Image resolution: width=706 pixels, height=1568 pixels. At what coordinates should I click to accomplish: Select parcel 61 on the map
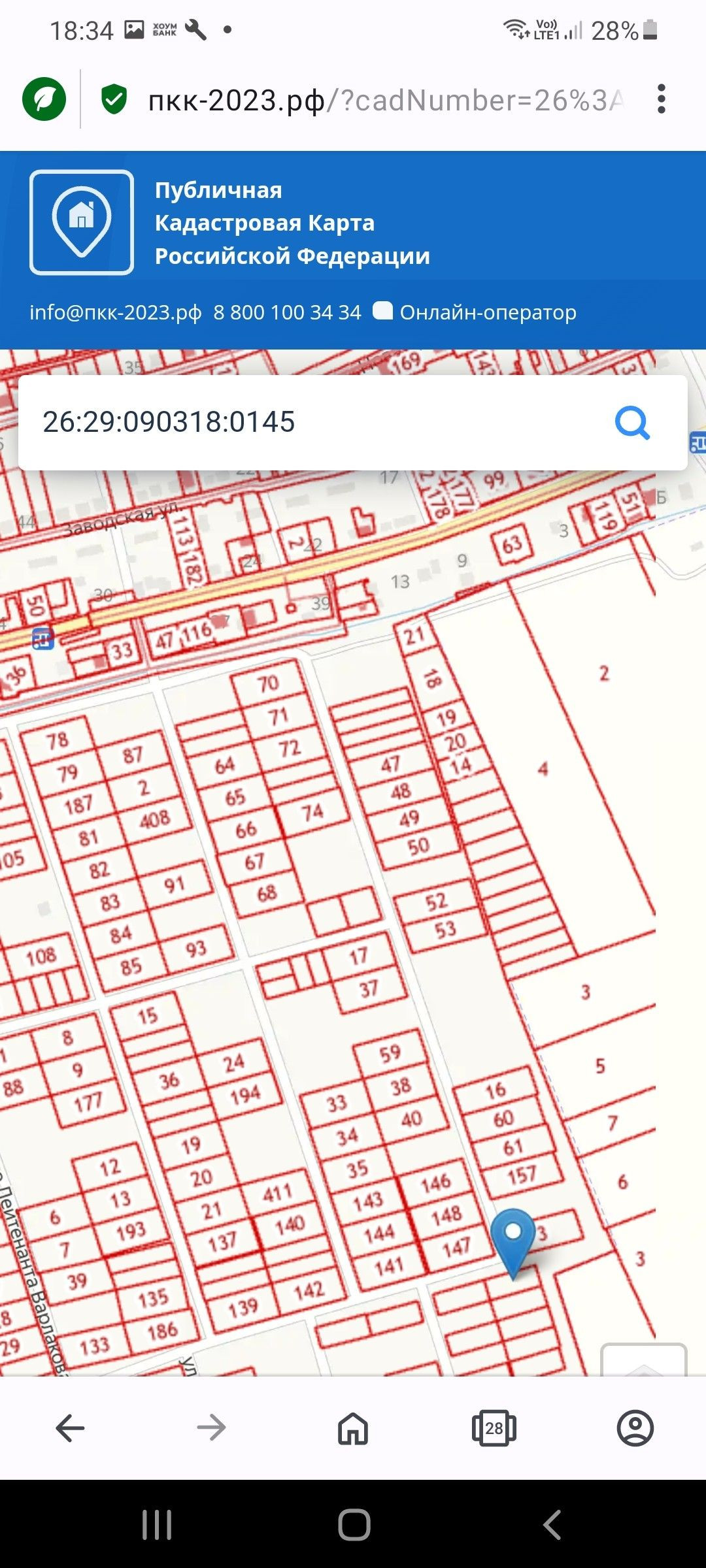click(x=513, y=1147)
